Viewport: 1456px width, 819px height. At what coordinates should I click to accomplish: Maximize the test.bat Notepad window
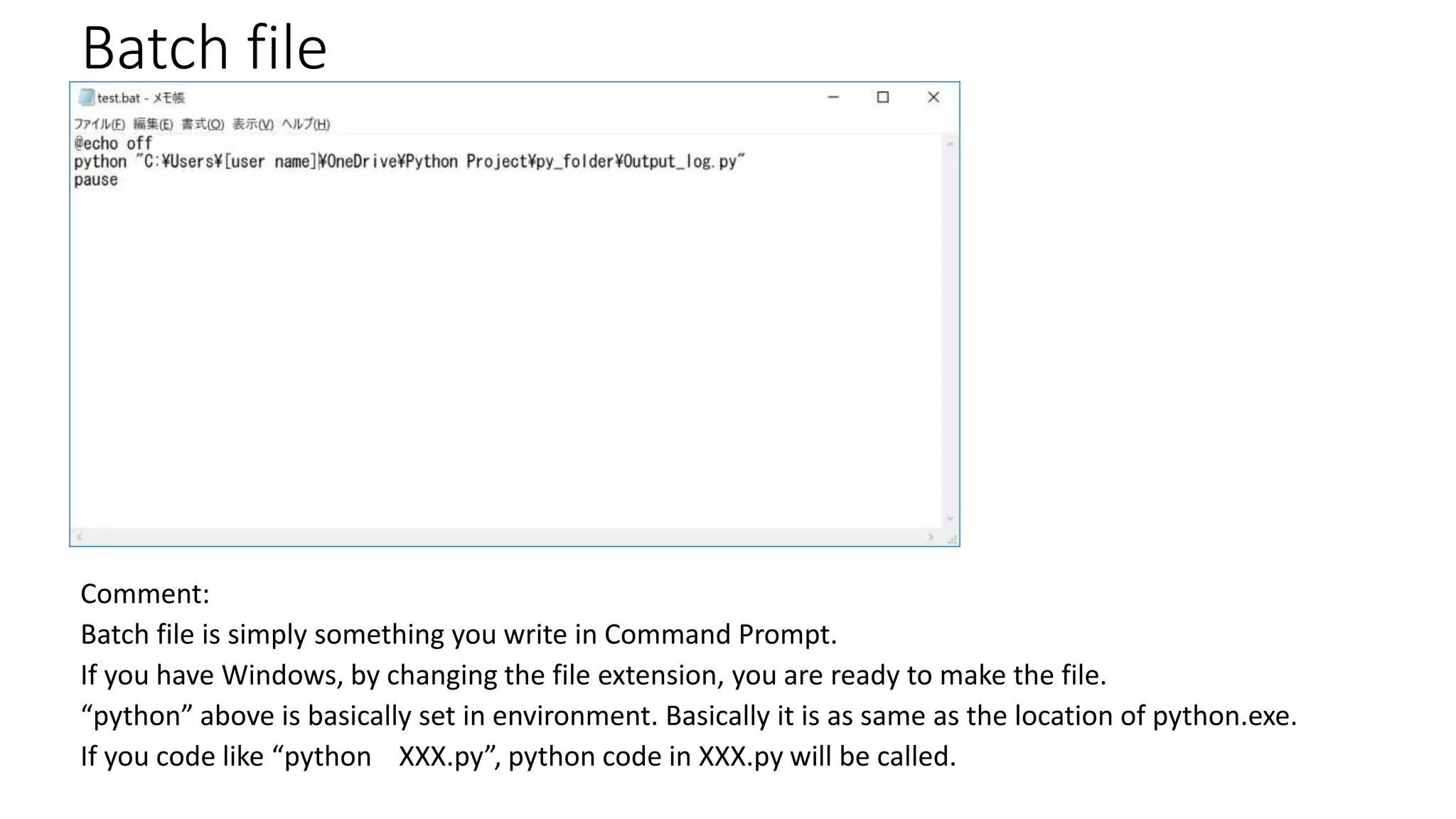tap(883, 97)
